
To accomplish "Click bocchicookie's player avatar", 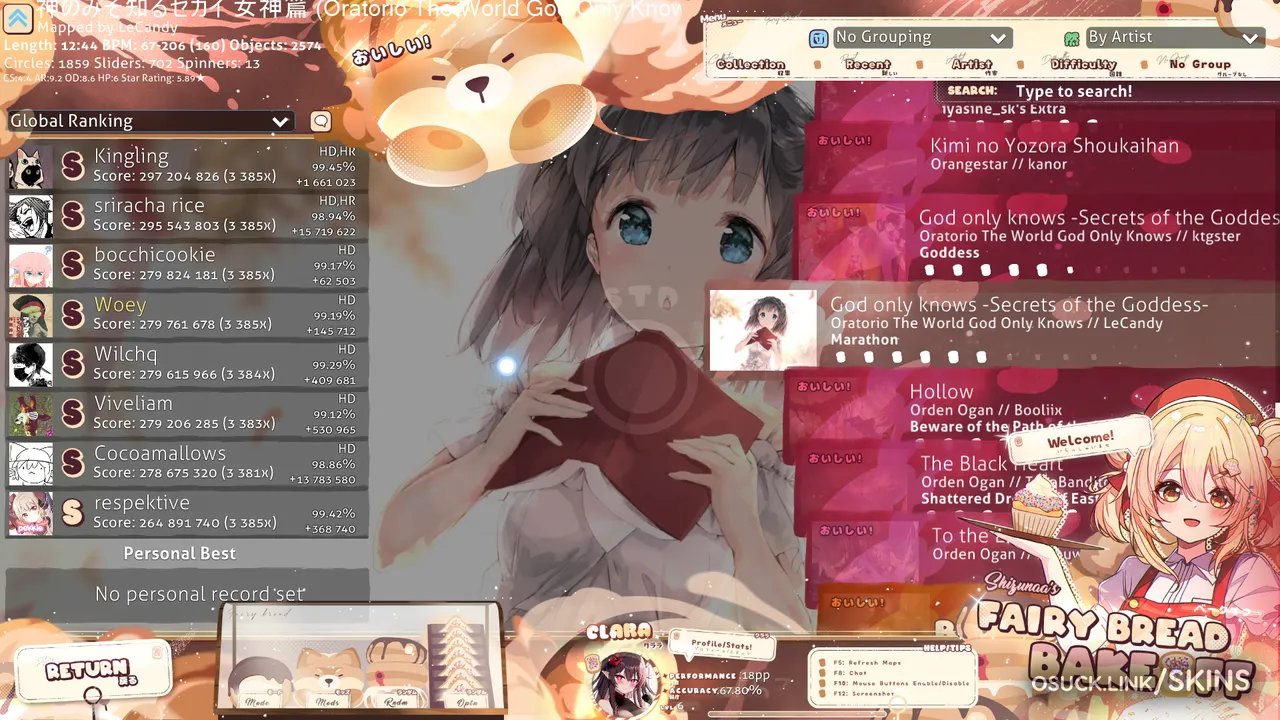I will point(31,266).
